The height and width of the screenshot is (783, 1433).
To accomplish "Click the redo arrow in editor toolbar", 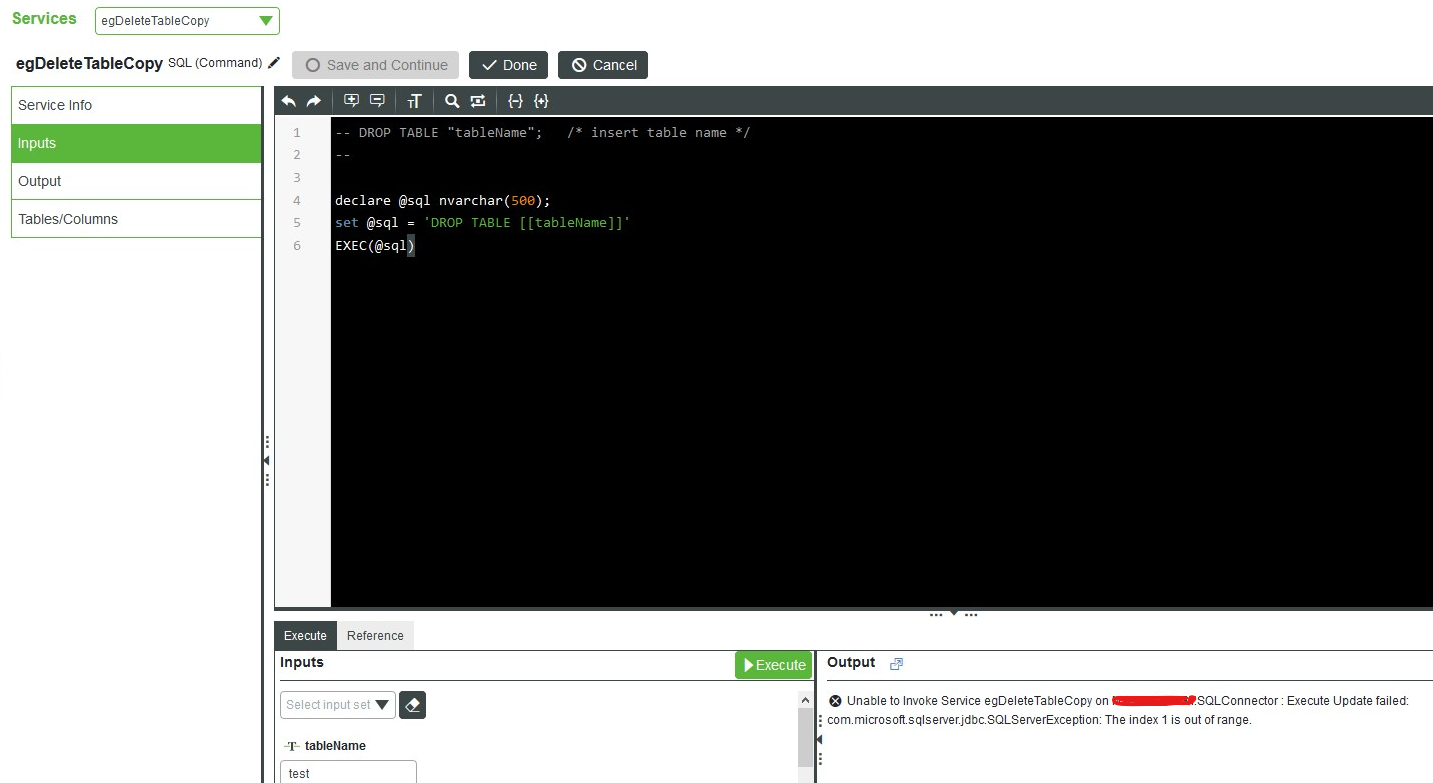I will pyautogui.click(x=313, y=101).
